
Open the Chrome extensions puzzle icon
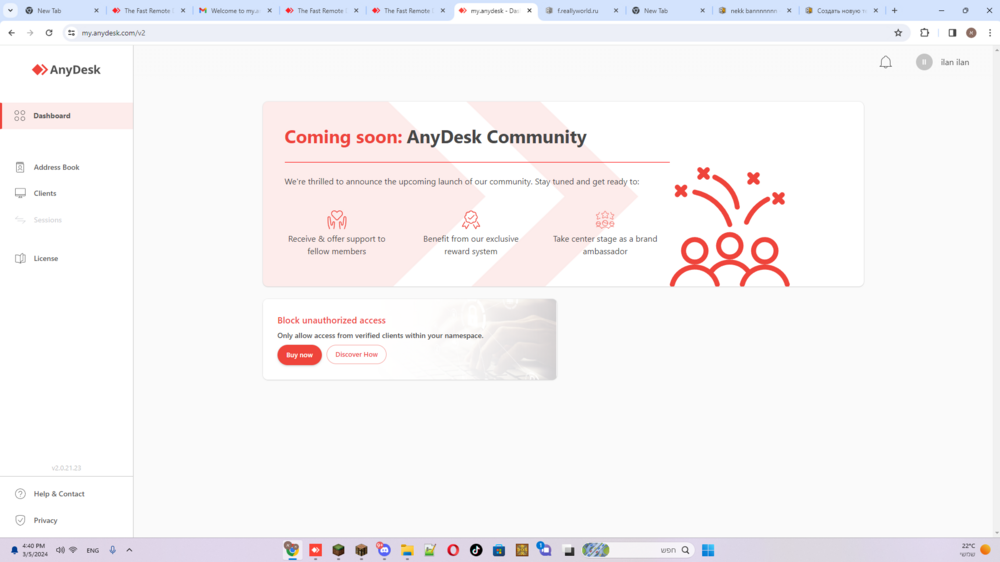click(x=925, y=33)
